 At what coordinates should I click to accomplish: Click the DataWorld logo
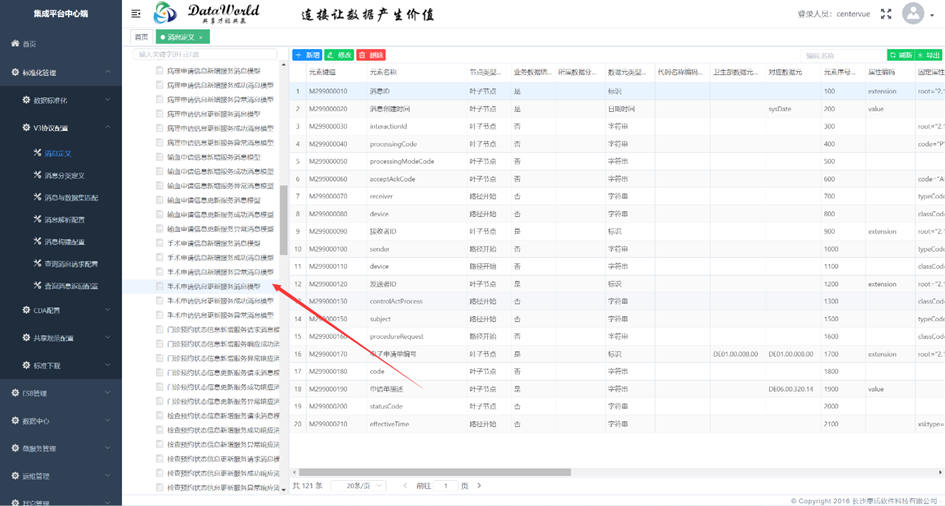click(207, 13)
